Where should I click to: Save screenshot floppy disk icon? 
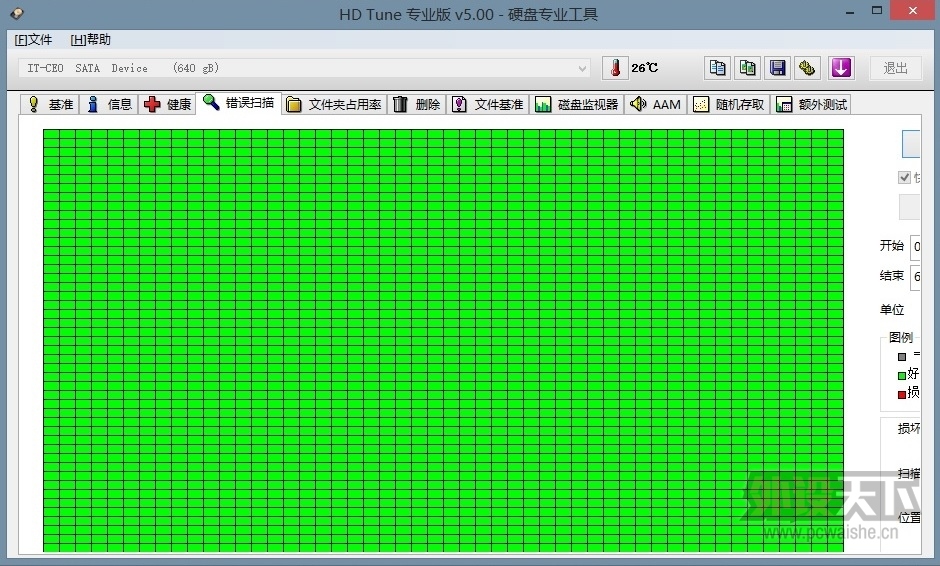[x=778, y=68]
